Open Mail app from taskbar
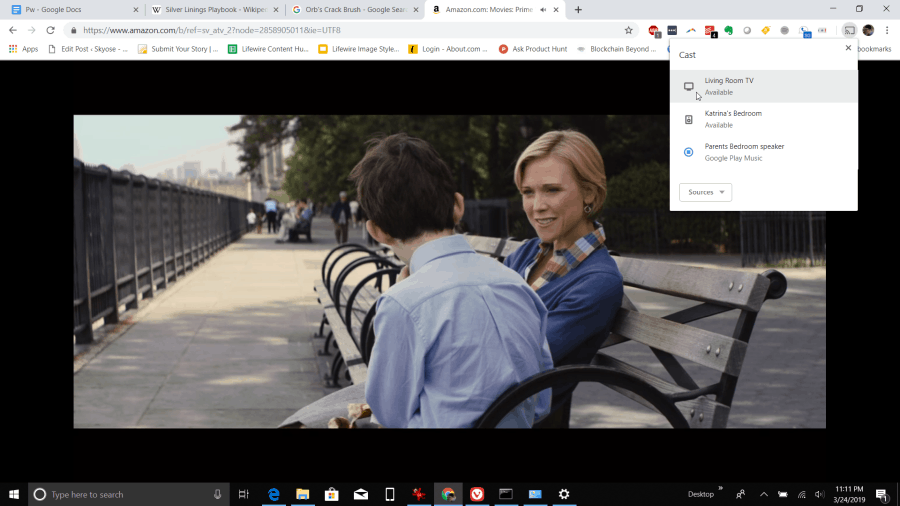 coord(360,494)
